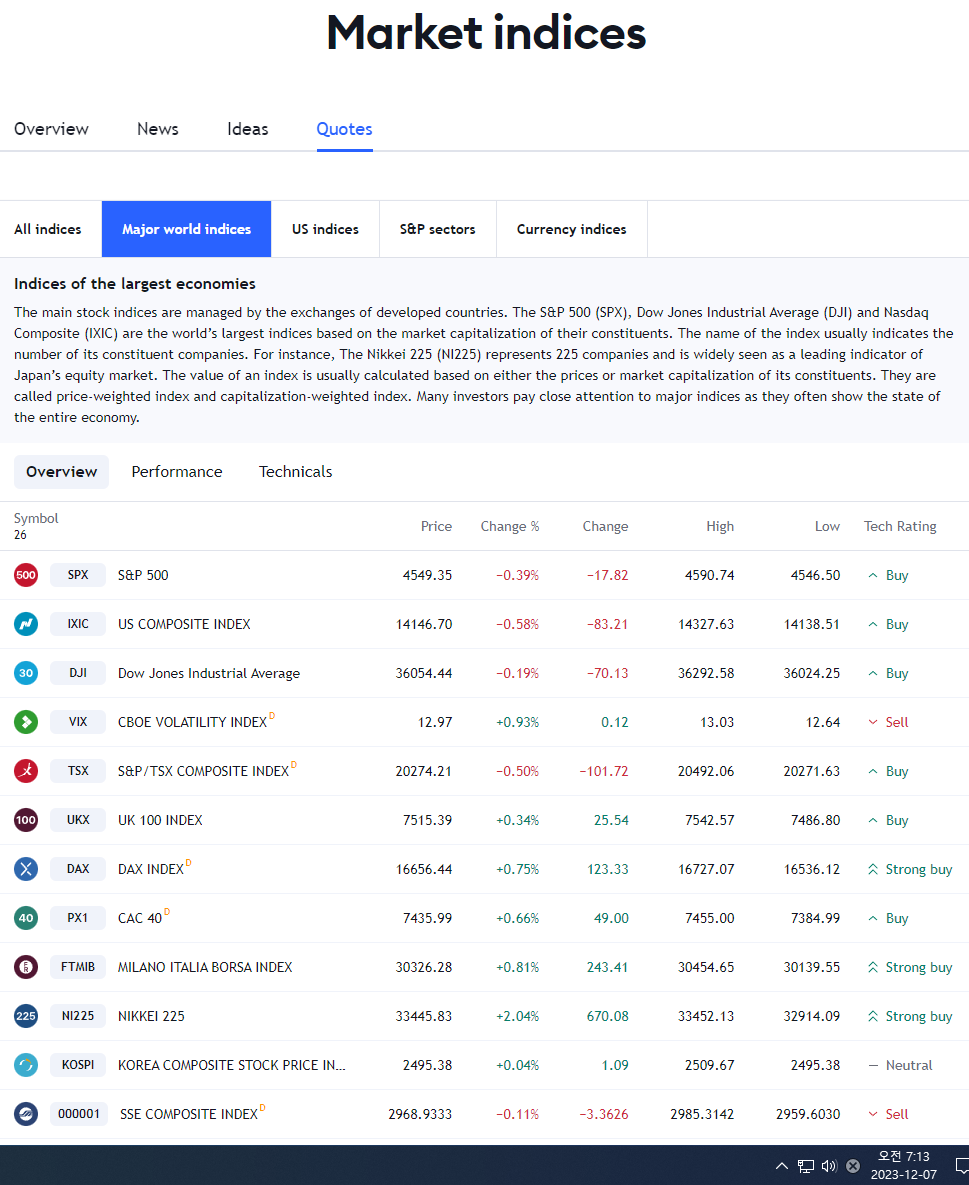Open the FTMIB ticker symbol badge

pyautogui.click(x=78, y=967)
